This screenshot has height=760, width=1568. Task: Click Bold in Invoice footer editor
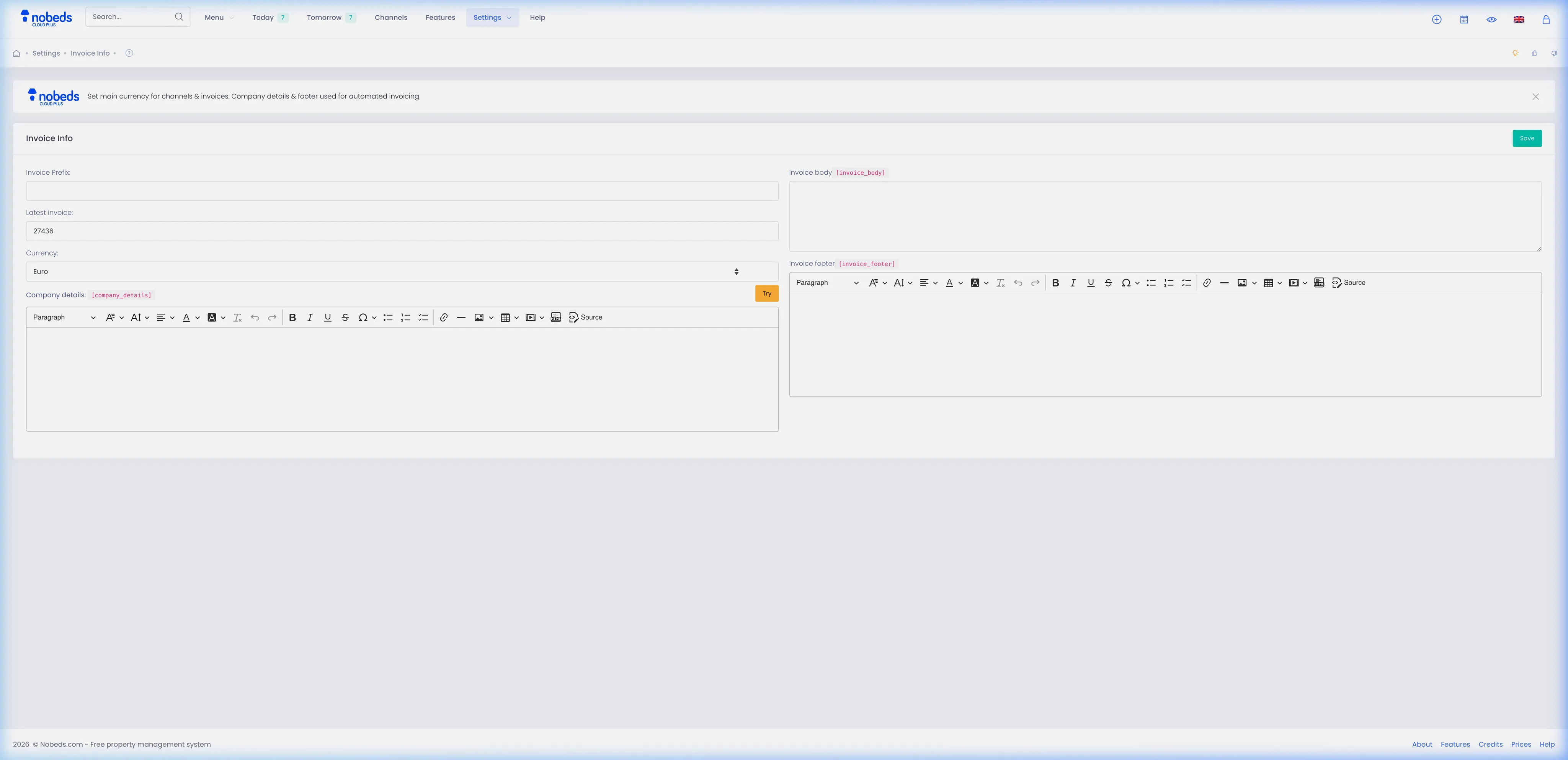(1055, 283)
